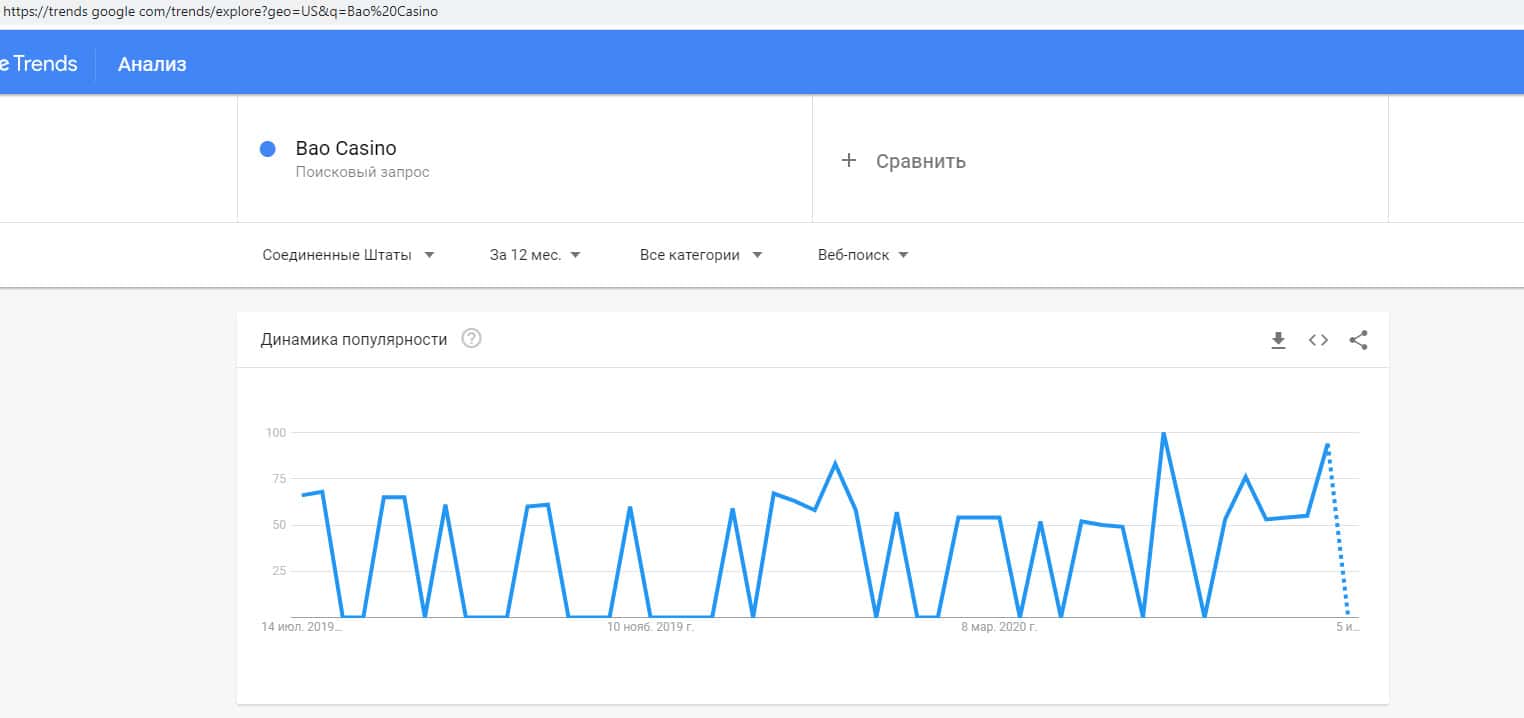1524x718 pixels.
Task: Click the 10 нояб. 2019 г. date label
Action: 650,628
